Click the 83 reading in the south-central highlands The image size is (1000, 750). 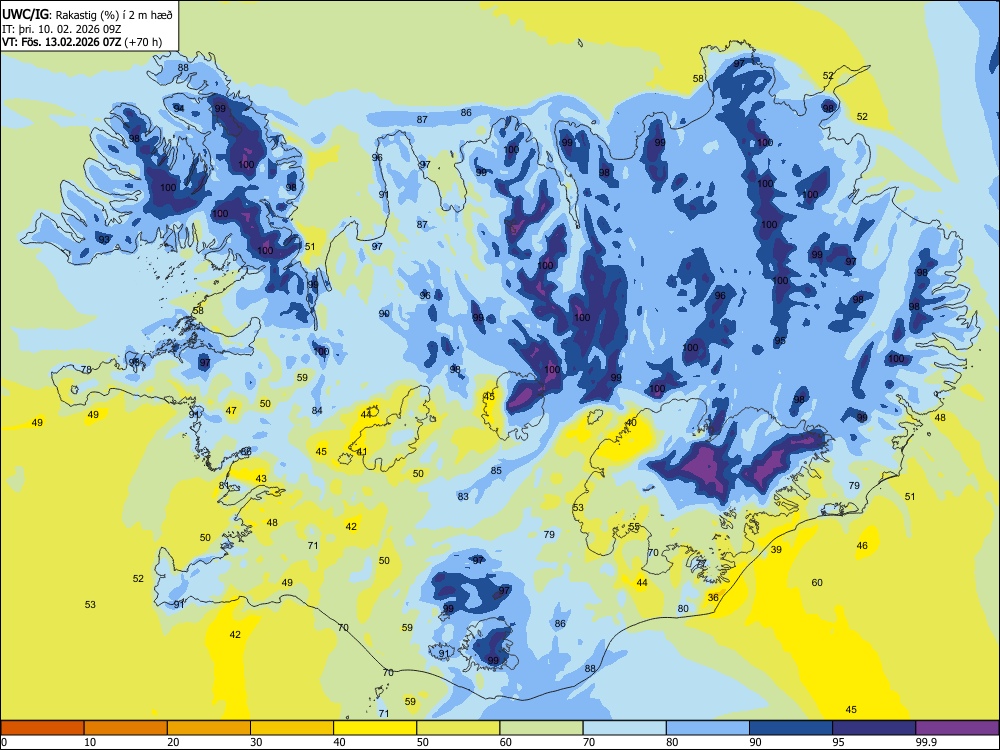point(463,497)
